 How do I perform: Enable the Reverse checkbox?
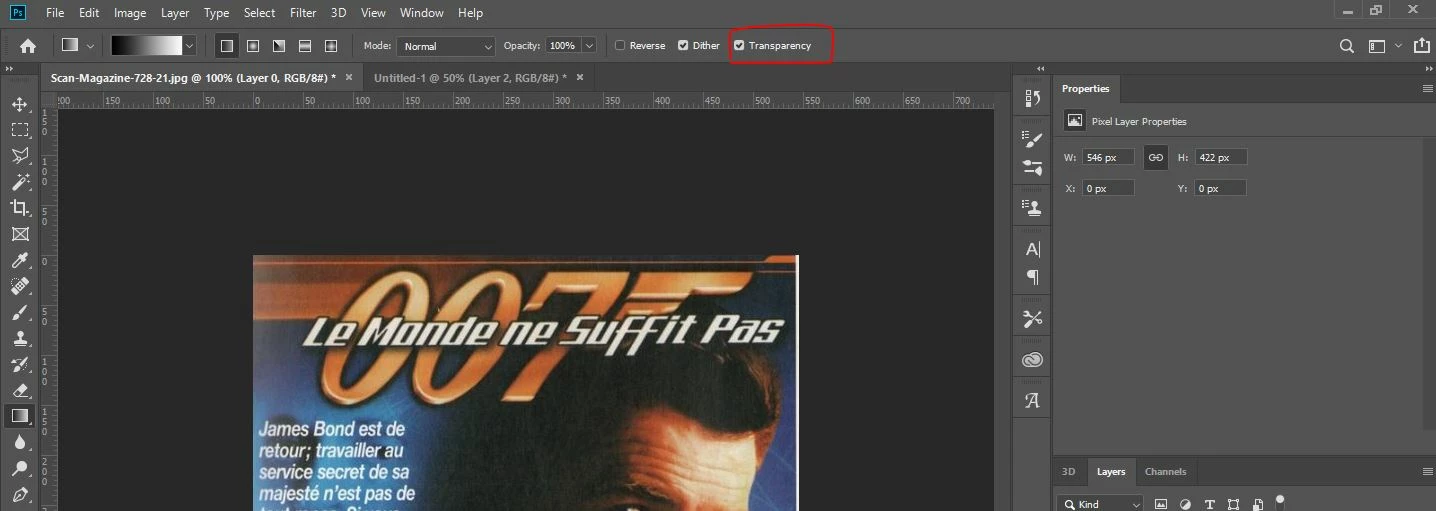tap(620, 46)
